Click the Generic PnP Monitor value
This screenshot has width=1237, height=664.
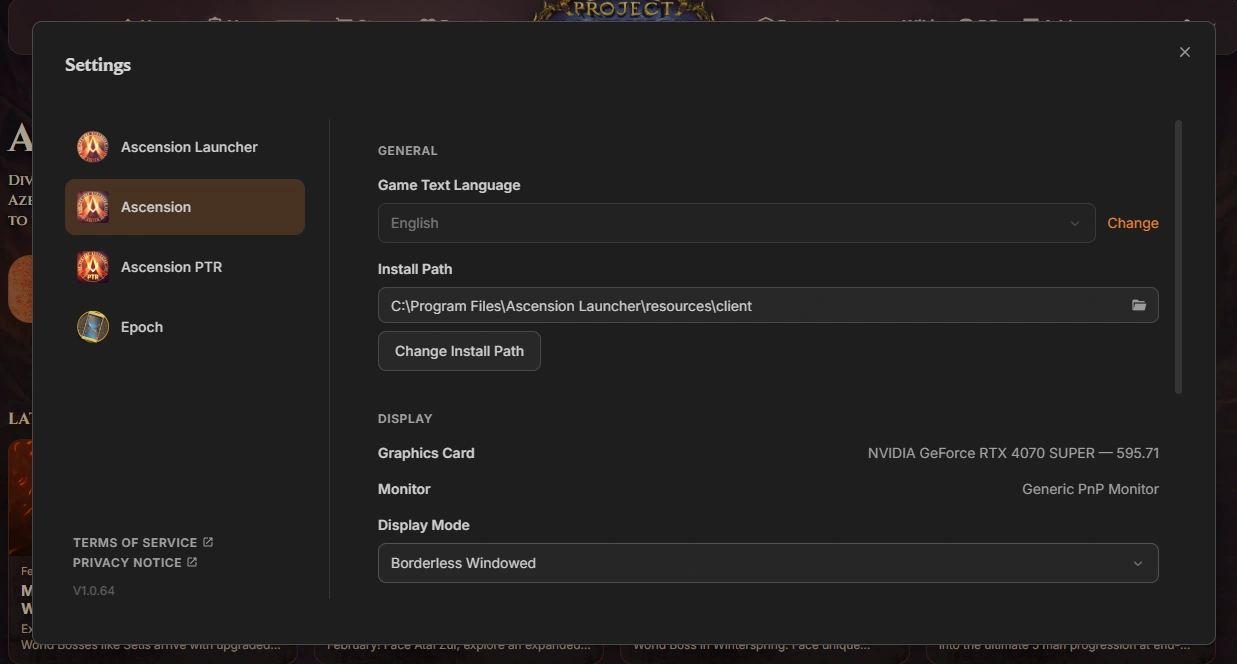[1090, 489]
